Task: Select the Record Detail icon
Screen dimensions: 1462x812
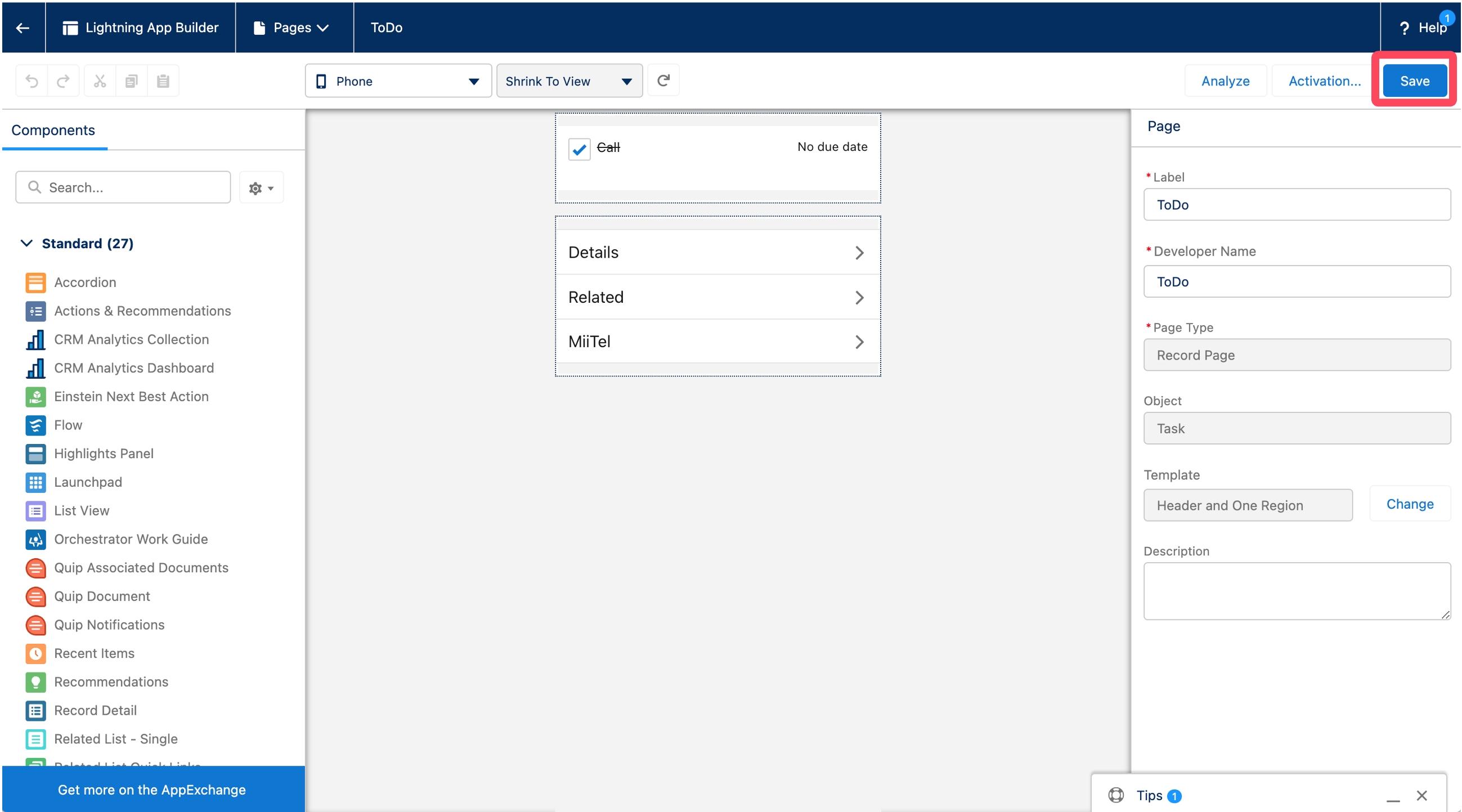Action: coord(36,710)
